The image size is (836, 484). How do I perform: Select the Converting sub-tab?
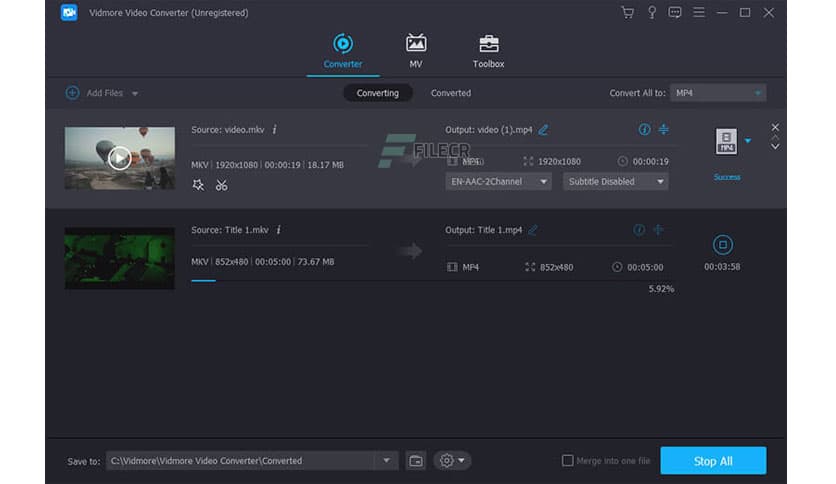tap(377, 93)
